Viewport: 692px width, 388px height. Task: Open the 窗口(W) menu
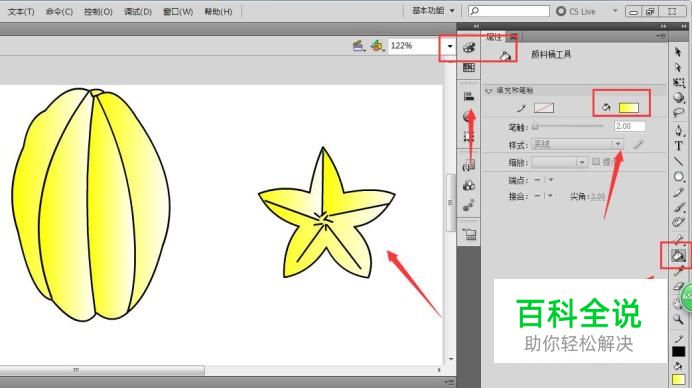[x=178, y=11]
